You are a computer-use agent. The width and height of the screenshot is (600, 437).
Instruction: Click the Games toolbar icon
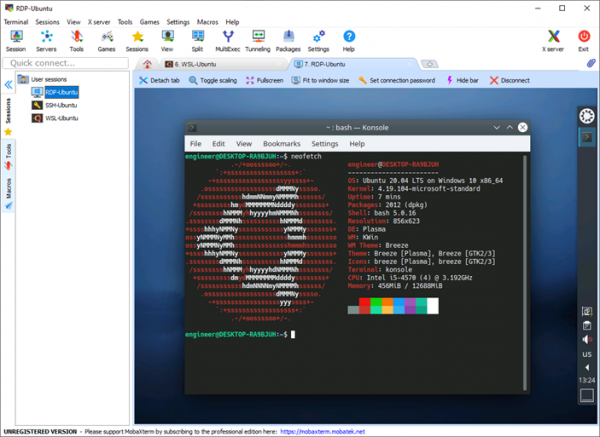pyautogui.click(x=106, y=40)
